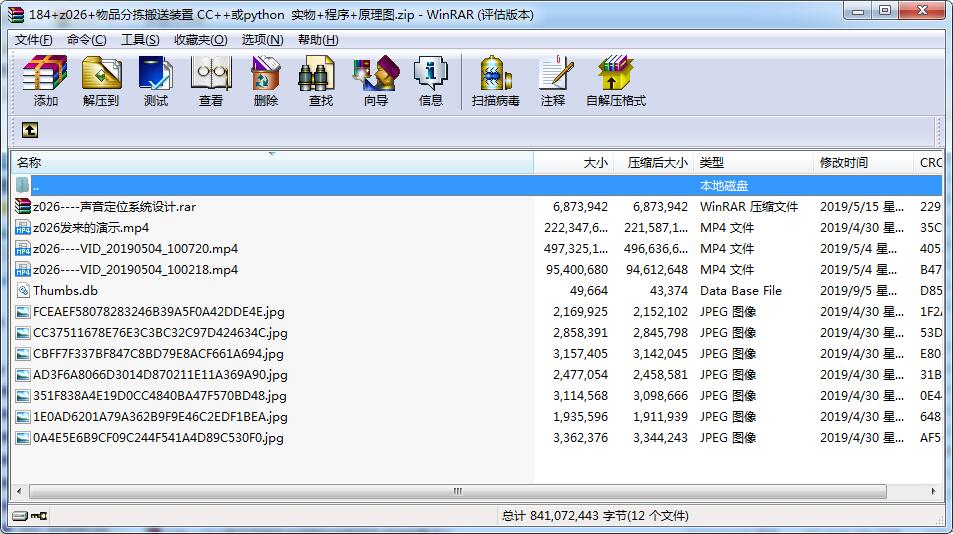
Task: Select the z026 rar archive file icon
Action: coord(23,207)
